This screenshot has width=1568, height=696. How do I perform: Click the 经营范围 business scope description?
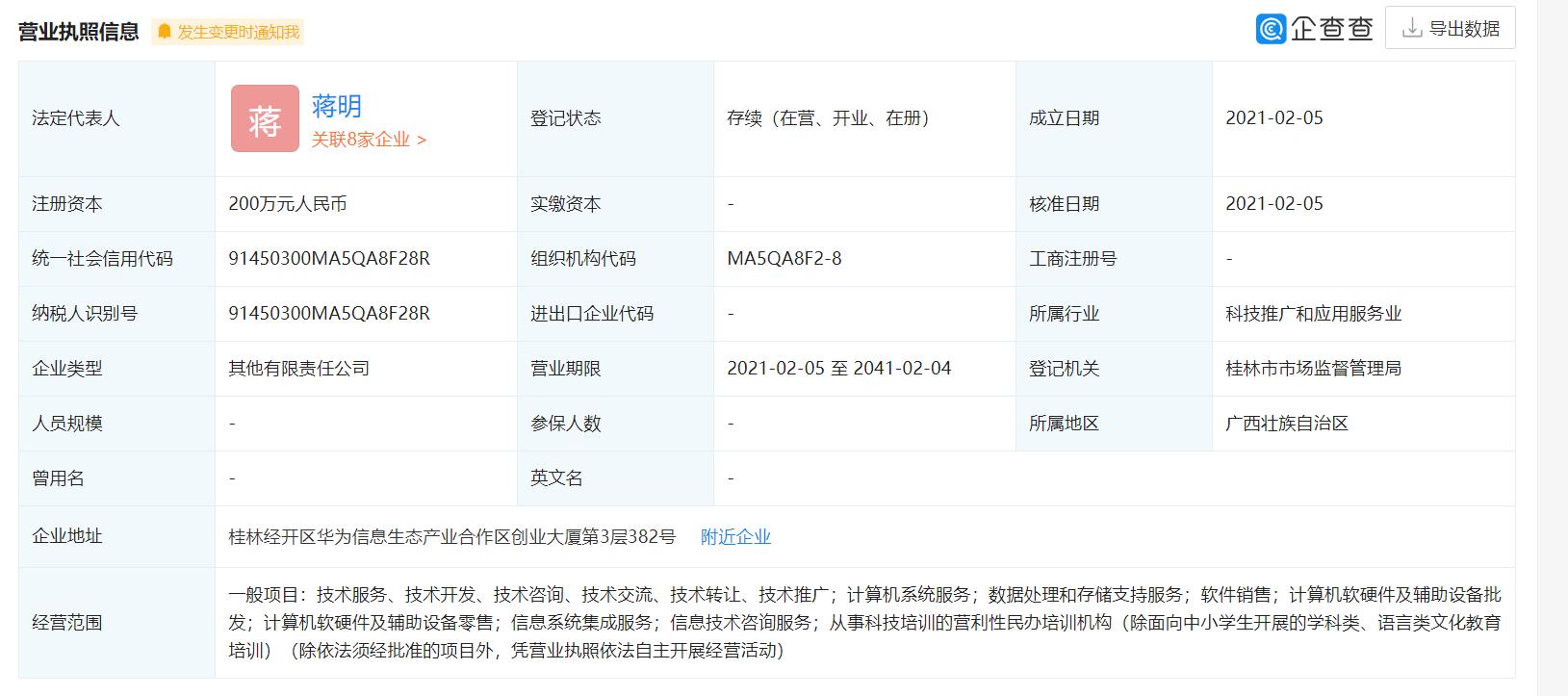(x=863, y=623)
